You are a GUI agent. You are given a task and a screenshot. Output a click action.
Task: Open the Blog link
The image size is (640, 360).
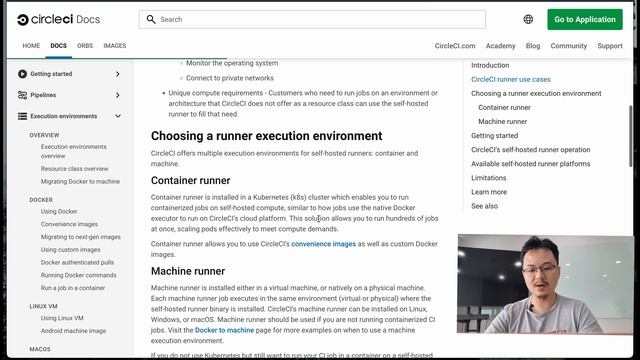coord(533,46)
